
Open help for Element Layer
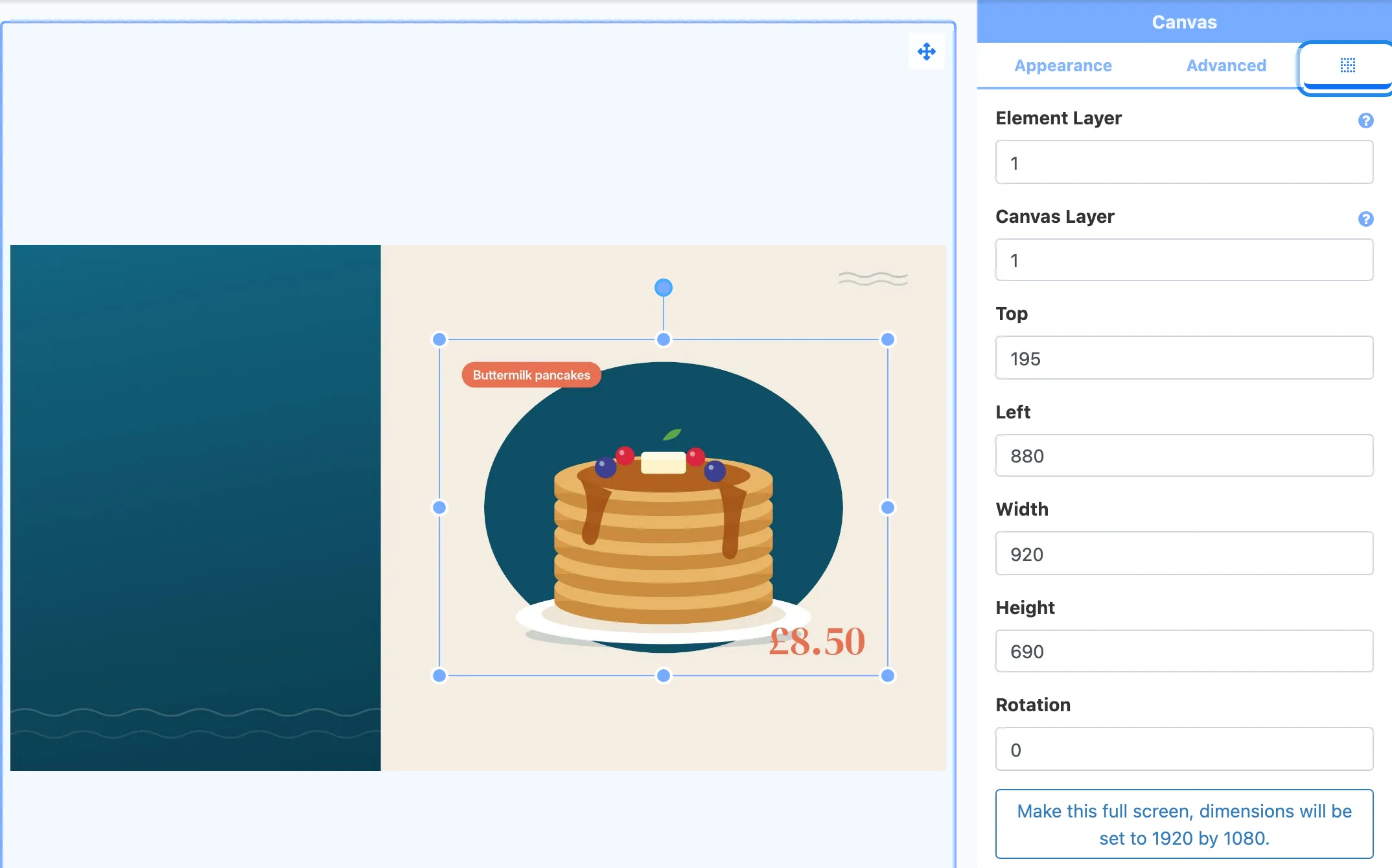tap(1365, 120)
